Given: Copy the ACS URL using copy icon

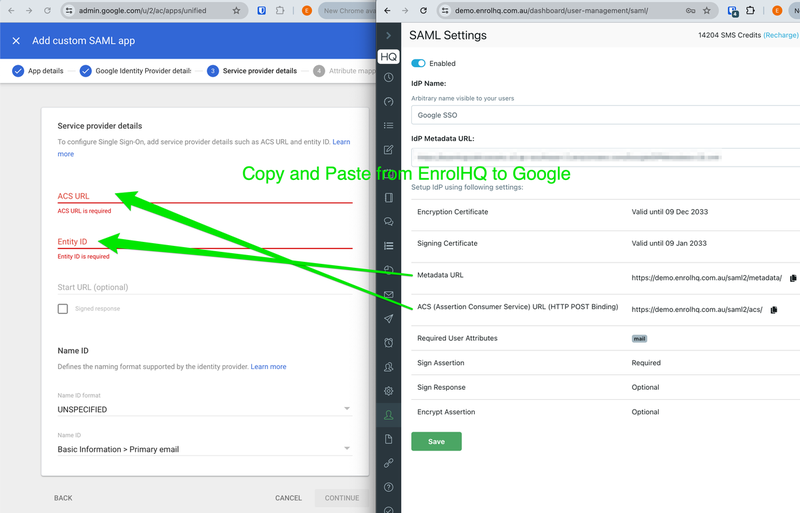Looking at the screenshot, I should tap(774, 310).
